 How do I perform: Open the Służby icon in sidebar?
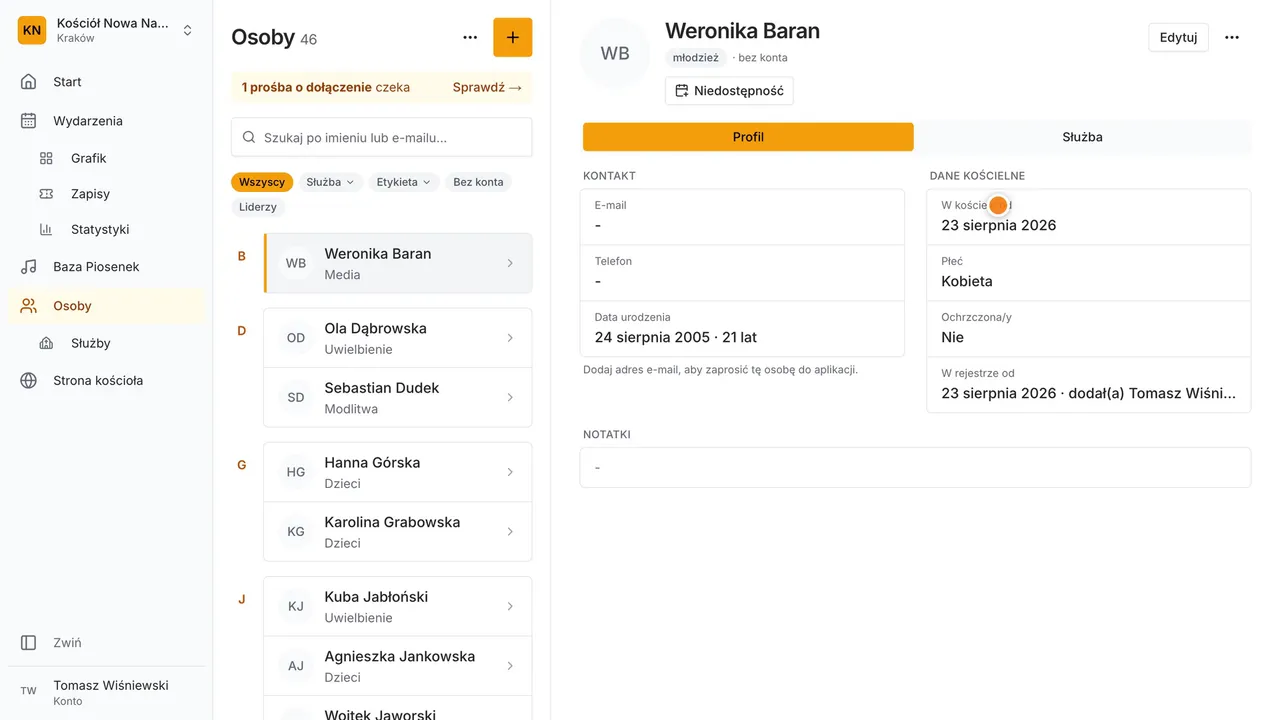pyautogui.click(x=46, y=343)
